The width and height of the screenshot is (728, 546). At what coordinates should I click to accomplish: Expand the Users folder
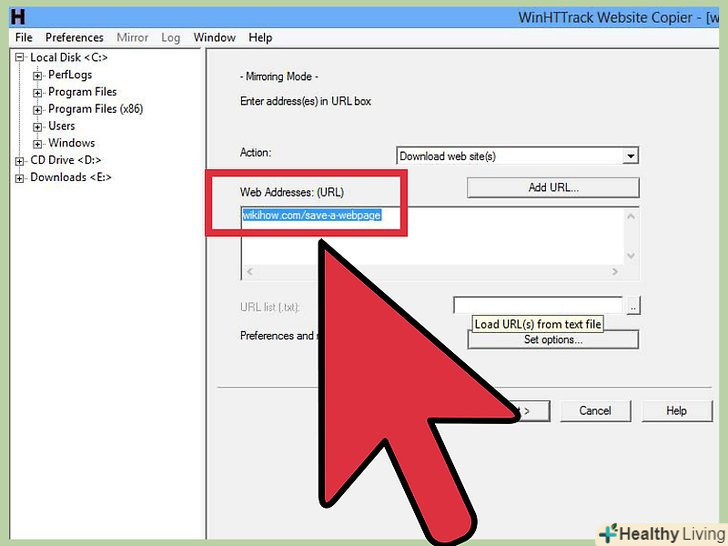tap(37, 127)
